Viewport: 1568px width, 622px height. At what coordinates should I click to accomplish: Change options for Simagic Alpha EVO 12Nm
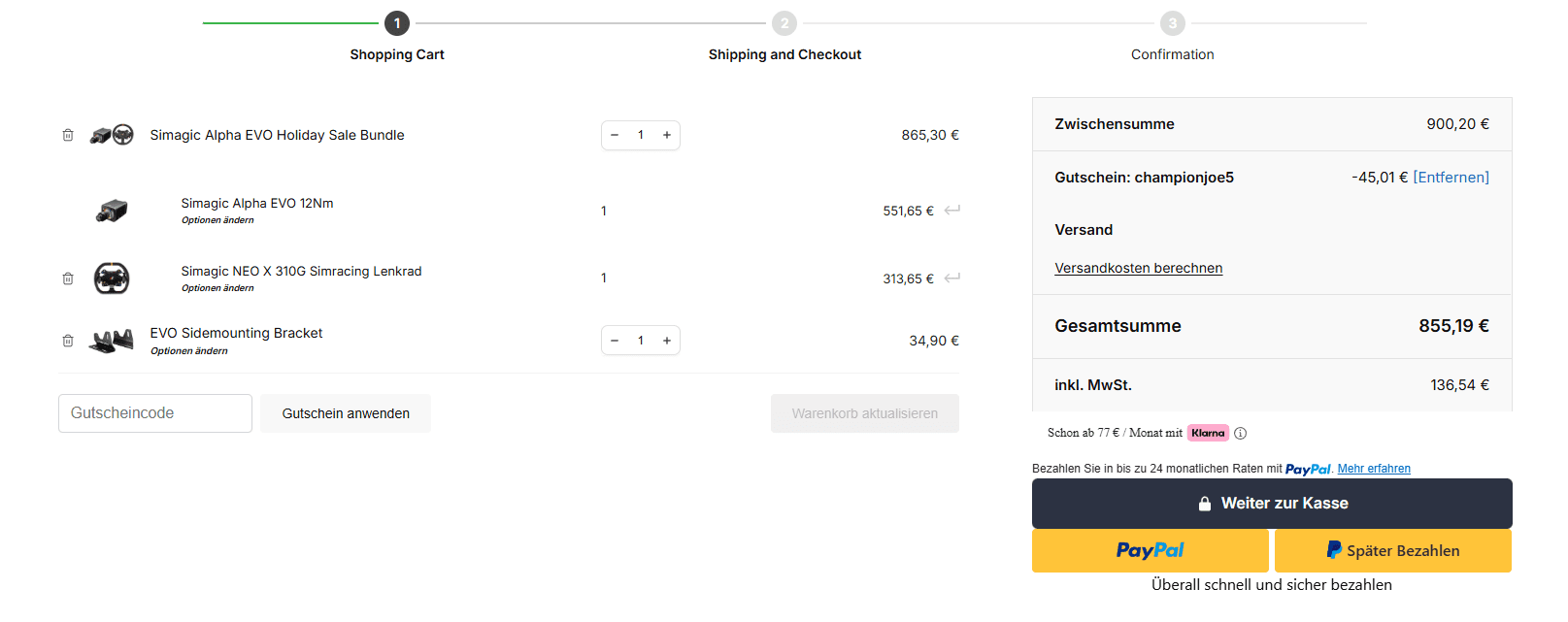pyautogui.click(x=217, y=220)
